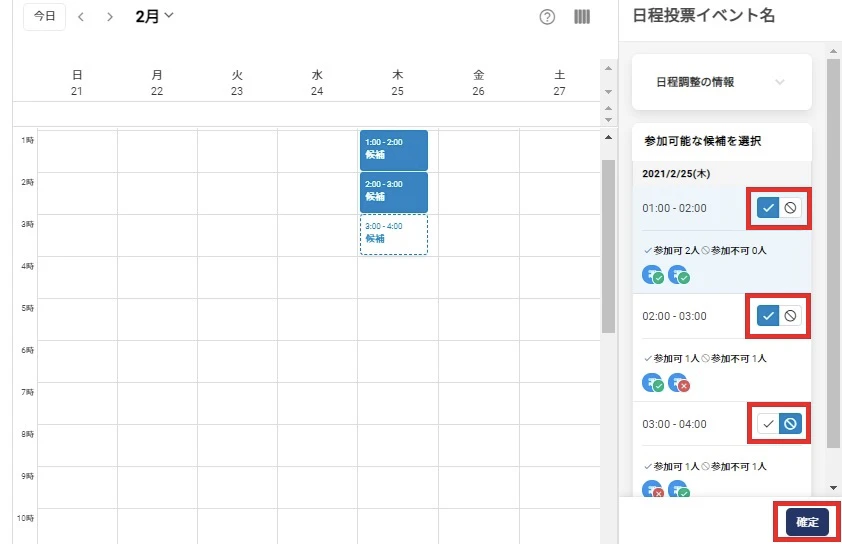
Task: Click the 確定 confirm button
Action: [x=807, y=522]
